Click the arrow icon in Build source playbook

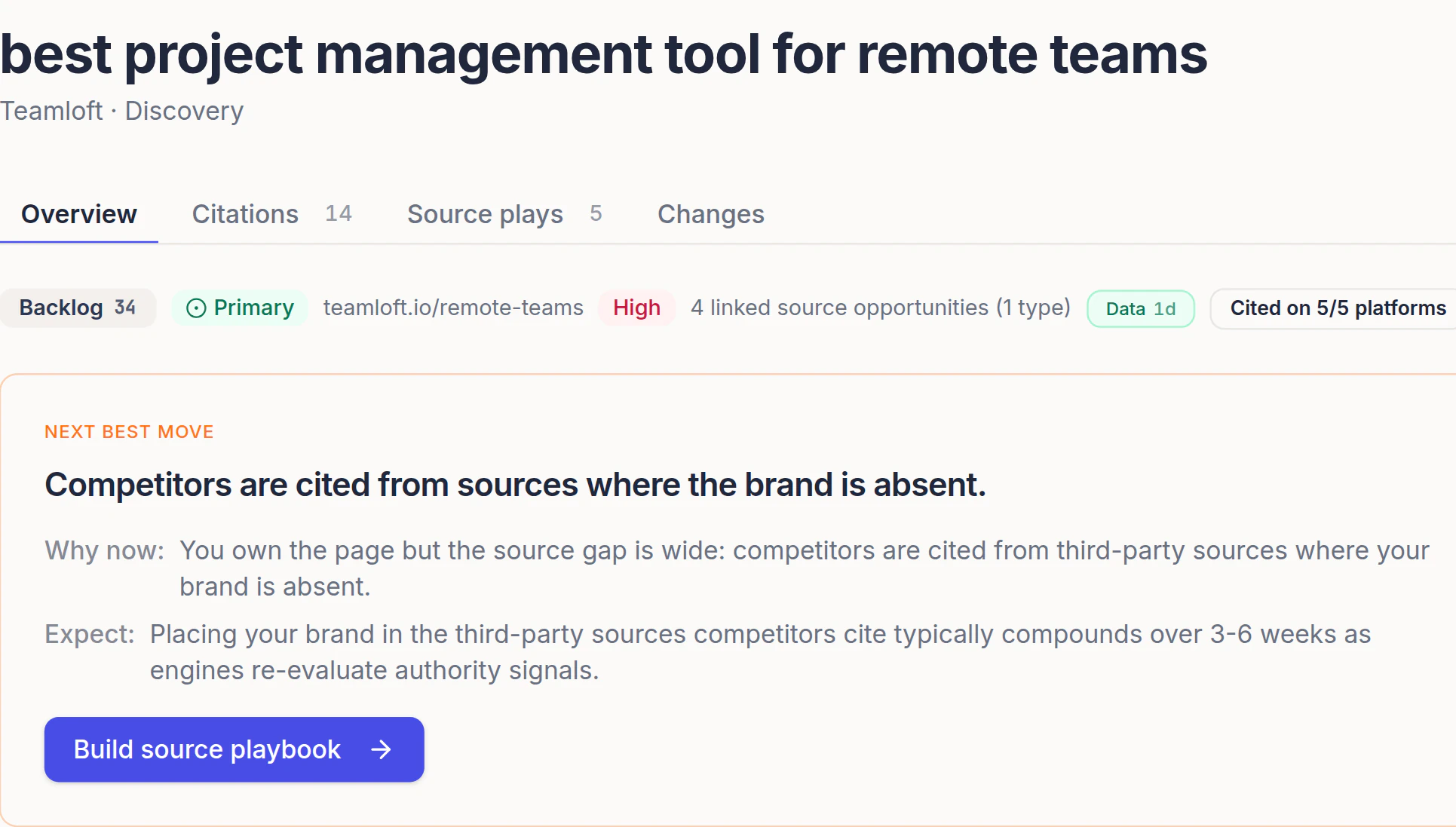click(382, 749)
